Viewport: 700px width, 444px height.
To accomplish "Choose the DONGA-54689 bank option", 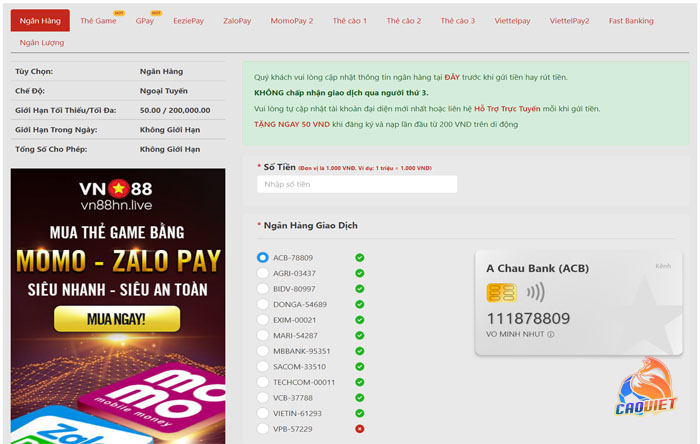I will 262,304.
